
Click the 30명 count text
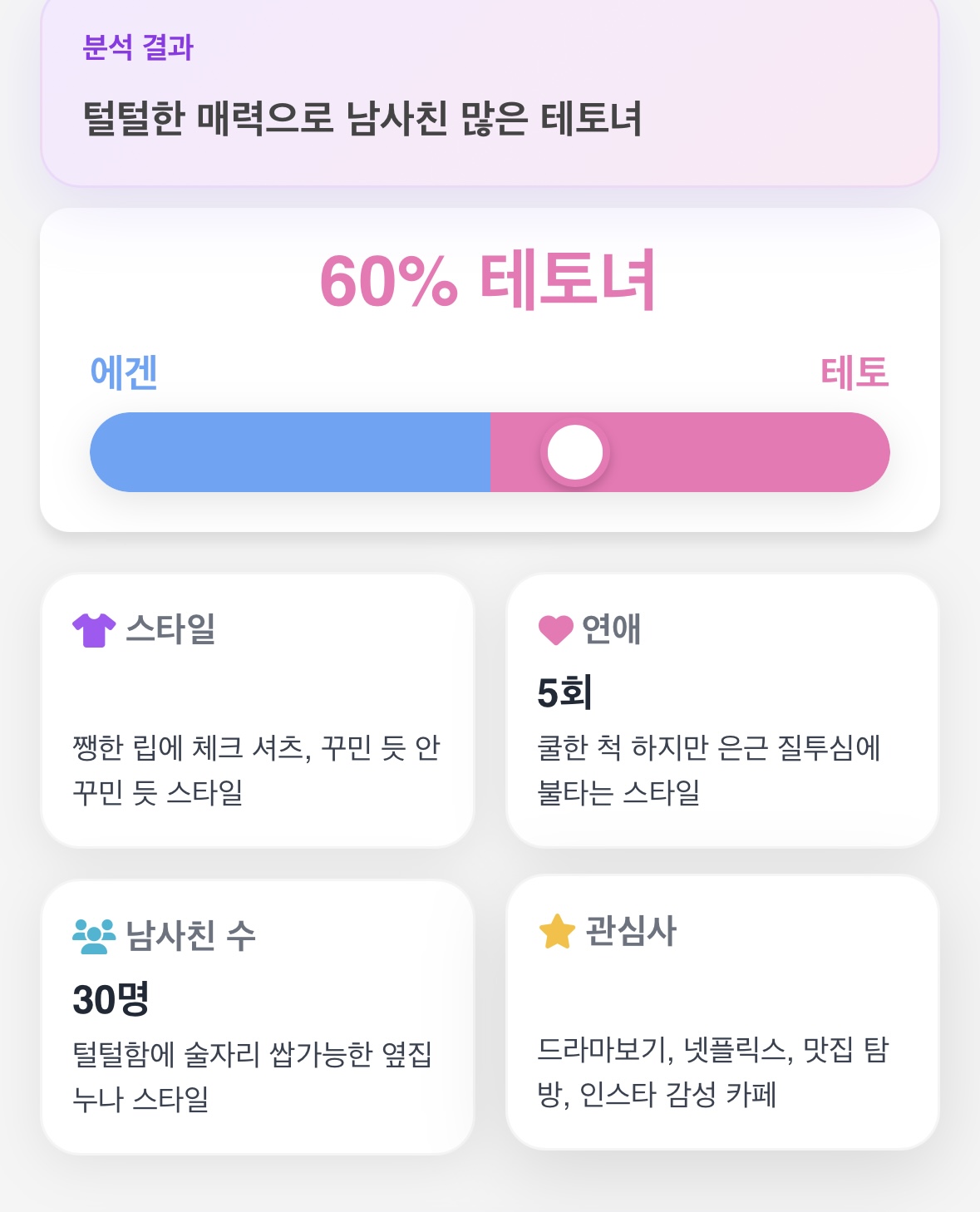pyautogui.click(x=111, y=999)
